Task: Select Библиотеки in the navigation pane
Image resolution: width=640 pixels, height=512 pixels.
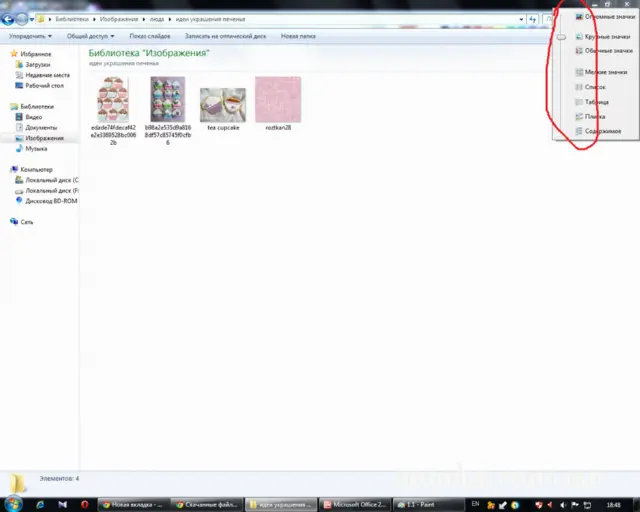Action: coord(32,107)
